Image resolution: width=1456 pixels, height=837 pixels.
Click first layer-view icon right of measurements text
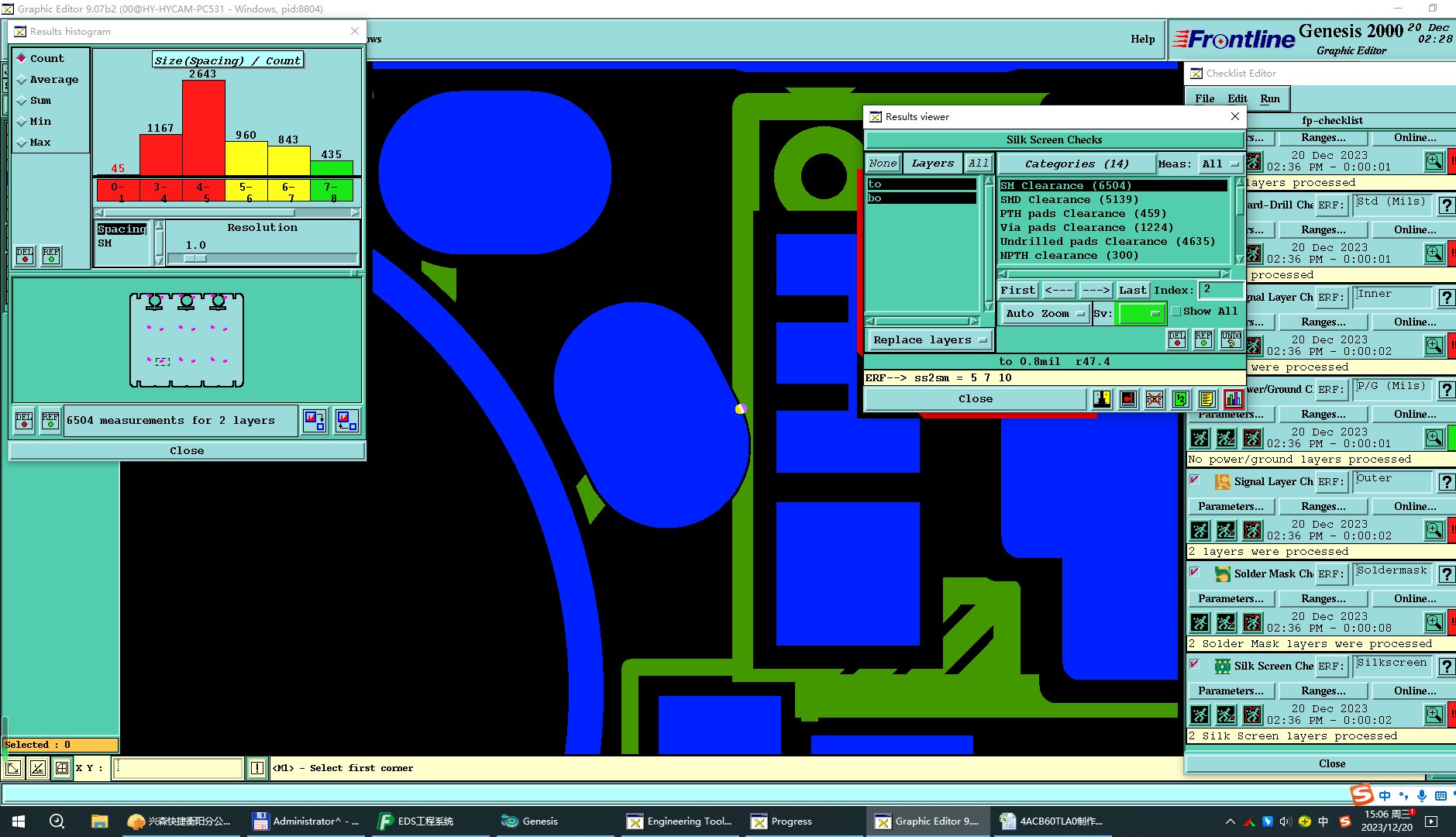(x=315, y=421)
